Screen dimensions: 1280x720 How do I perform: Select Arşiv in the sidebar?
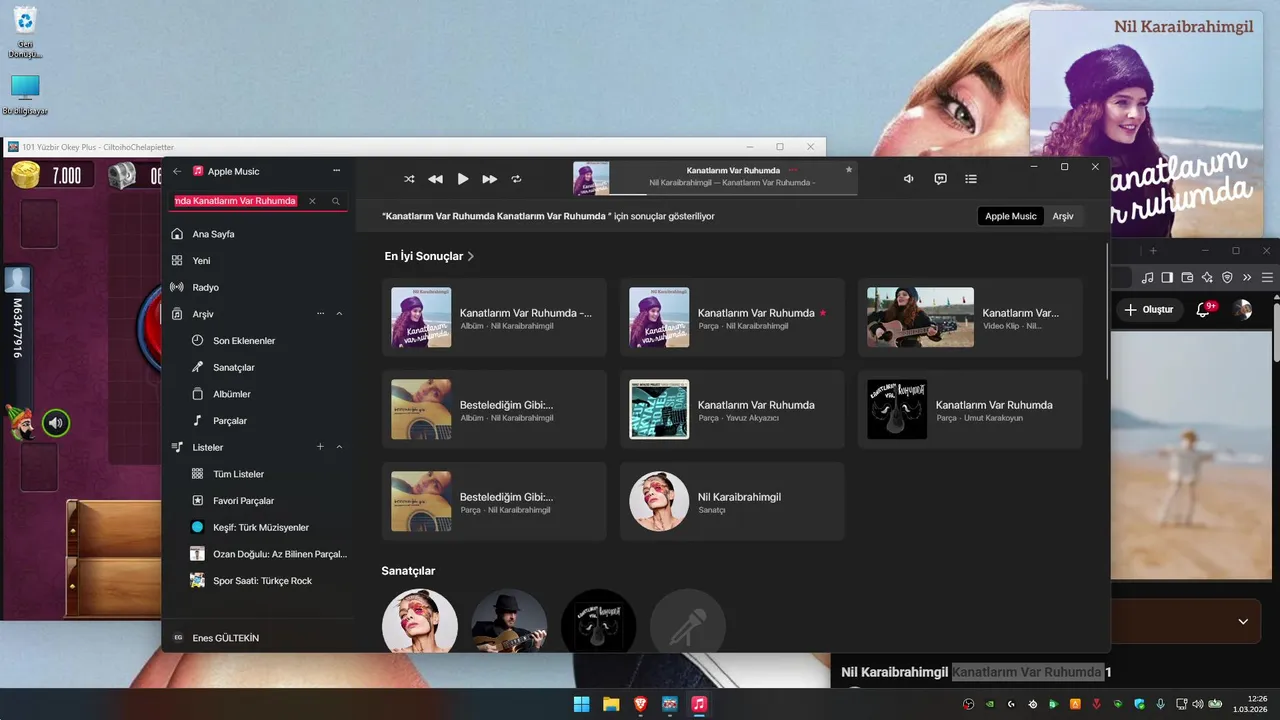click(203, 314)
